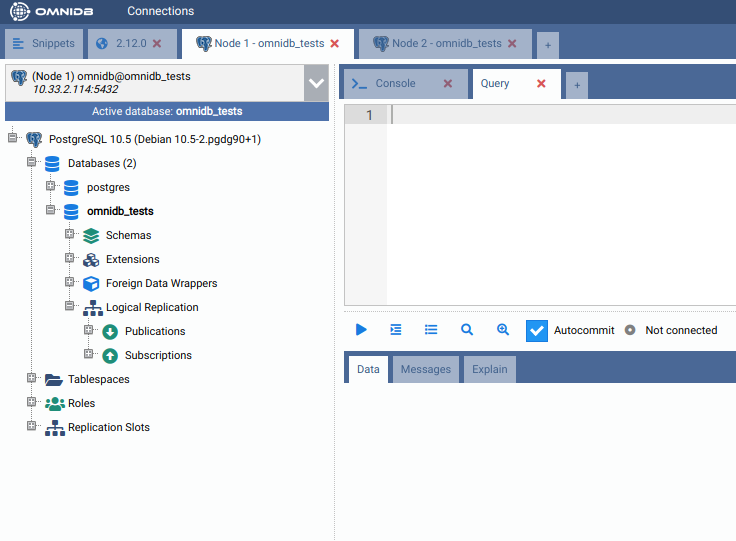The width and height of the screenshot is (736, 541).
Task: Open command history list icon
Action: 431,330
